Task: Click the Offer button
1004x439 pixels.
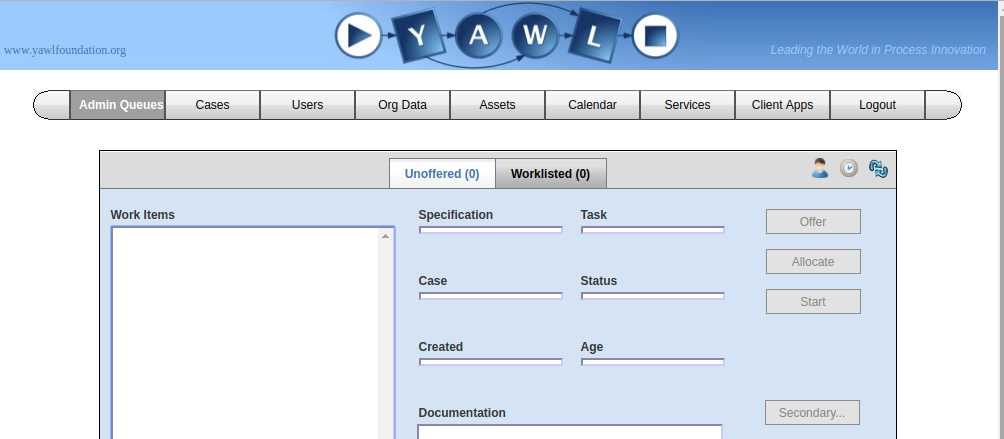Action: (813, 221)
